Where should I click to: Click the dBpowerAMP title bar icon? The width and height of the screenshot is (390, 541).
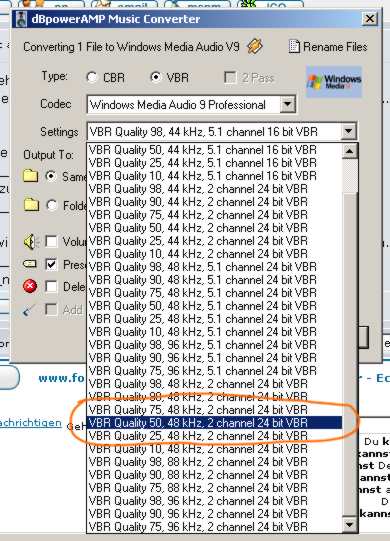coord(21,19)
